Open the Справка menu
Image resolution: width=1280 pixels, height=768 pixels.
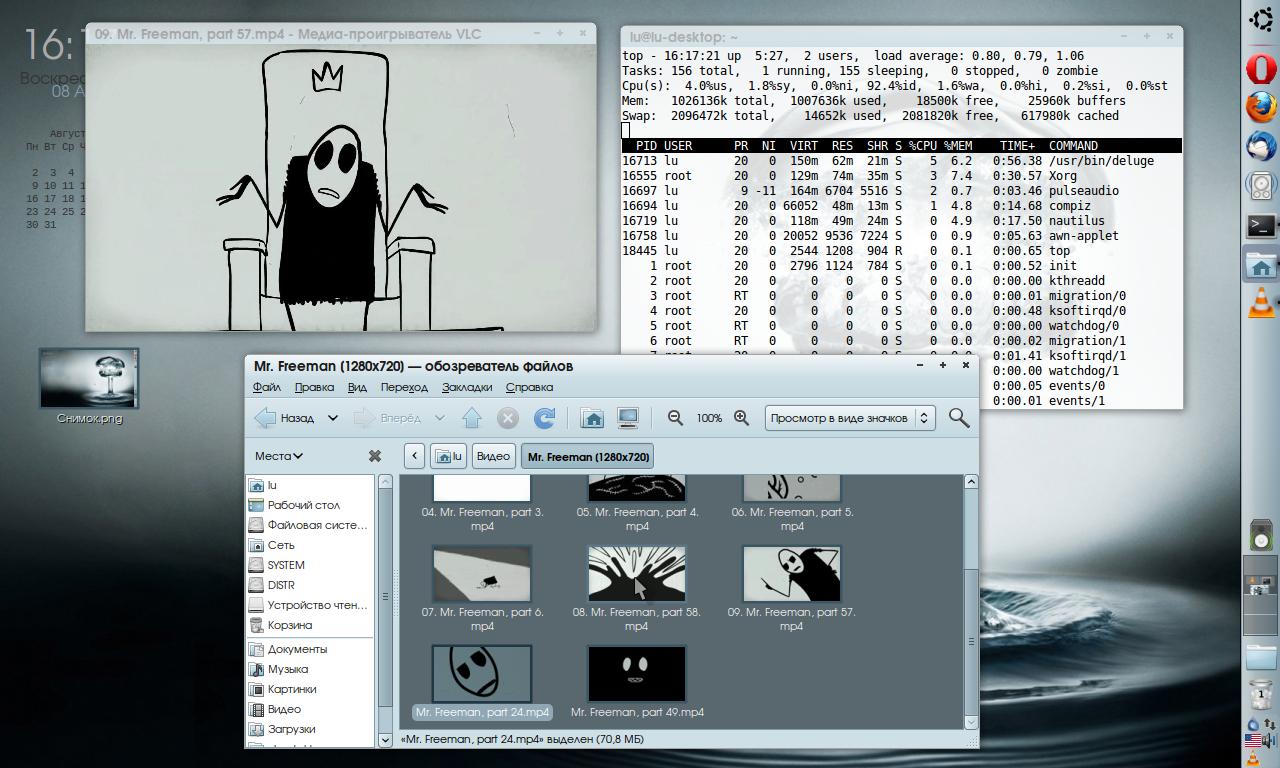(529, 387)
